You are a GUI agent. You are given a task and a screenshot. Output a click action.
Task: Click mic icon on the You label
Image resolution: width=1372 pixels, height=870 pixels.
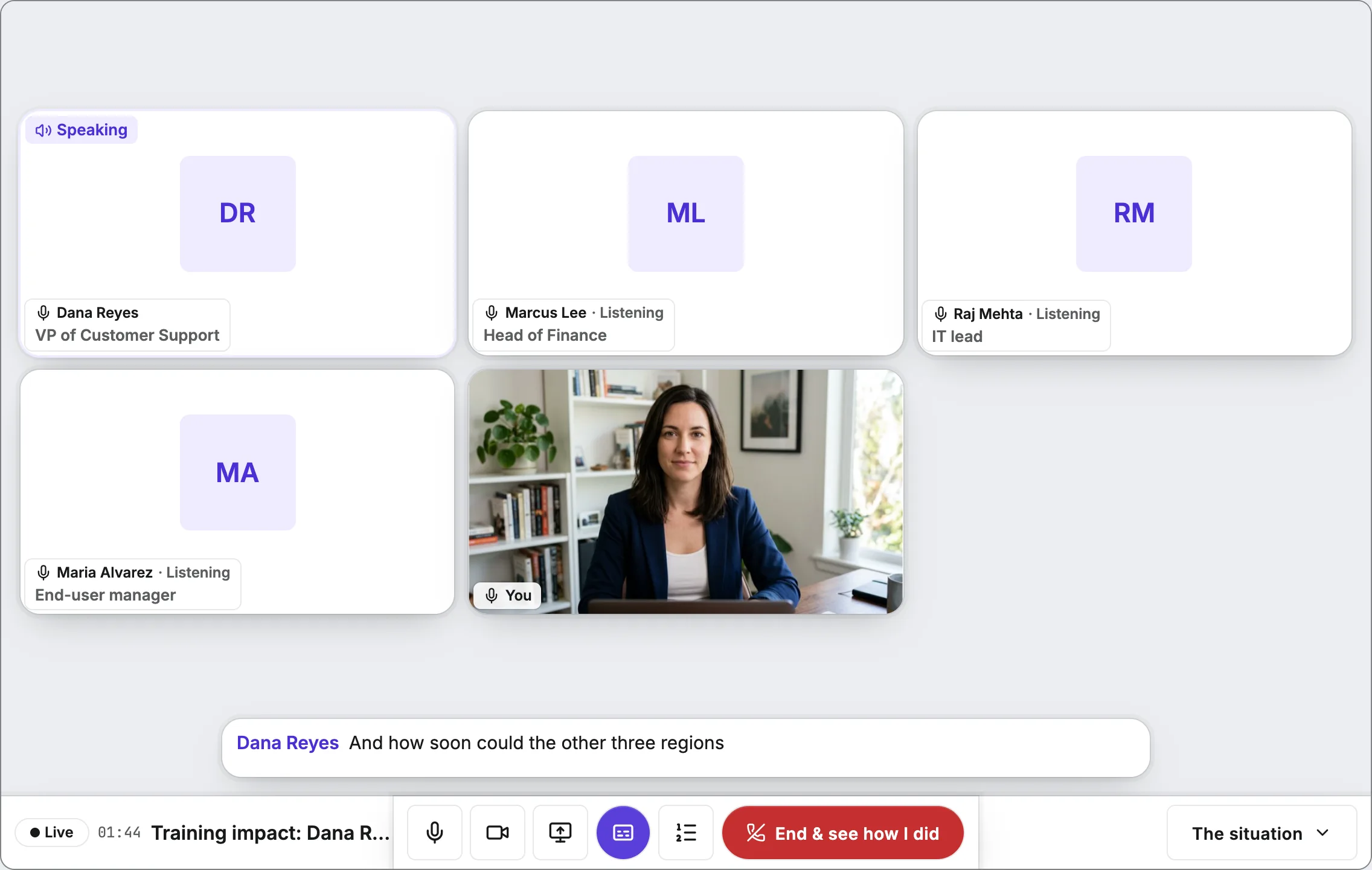(492, 595)
